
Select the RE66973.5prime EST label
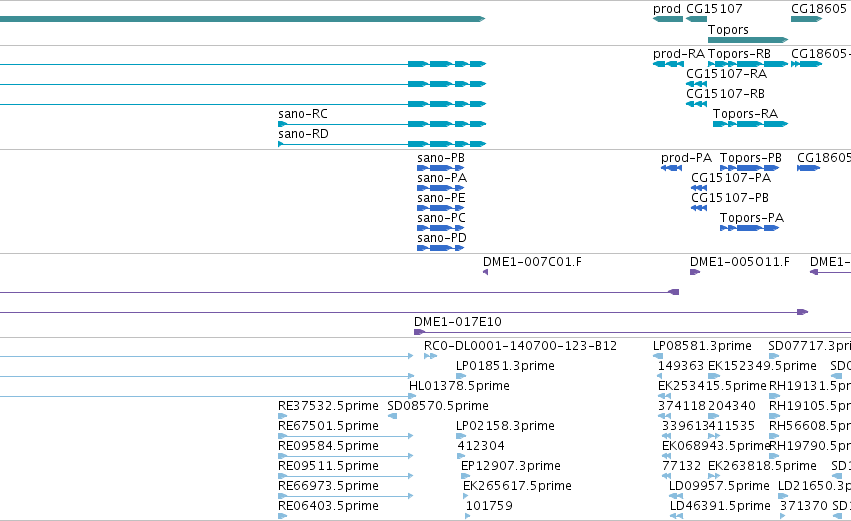pyautogui.click(x=328, y=487)
